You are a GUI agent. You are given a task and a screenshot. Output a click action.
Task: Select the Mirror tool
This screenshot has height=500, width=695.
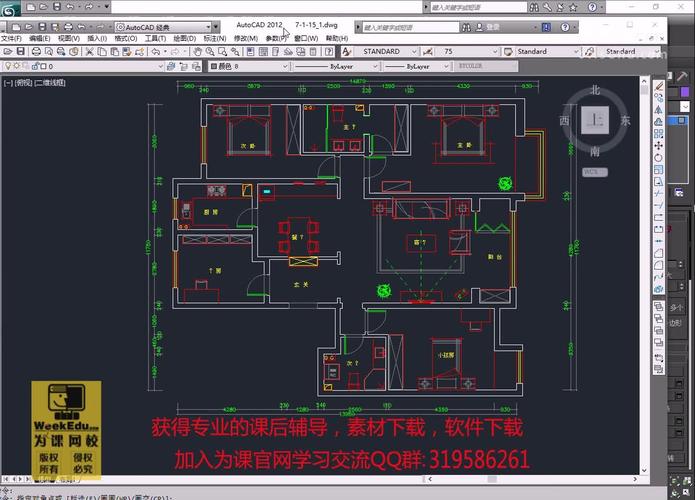click(659, 109)
